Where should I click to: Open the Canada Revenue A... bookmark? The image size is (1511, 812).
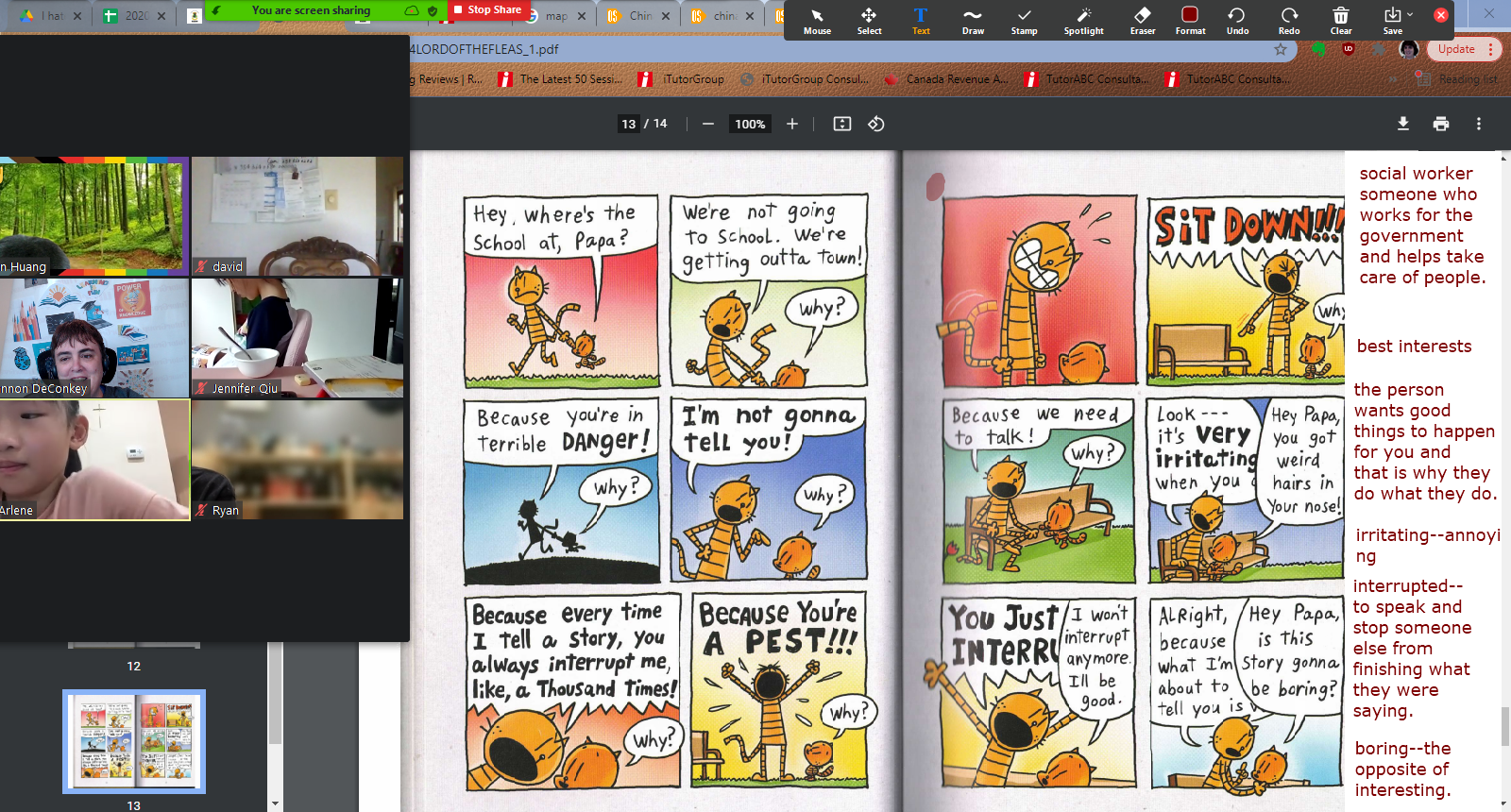coord(945,79)
